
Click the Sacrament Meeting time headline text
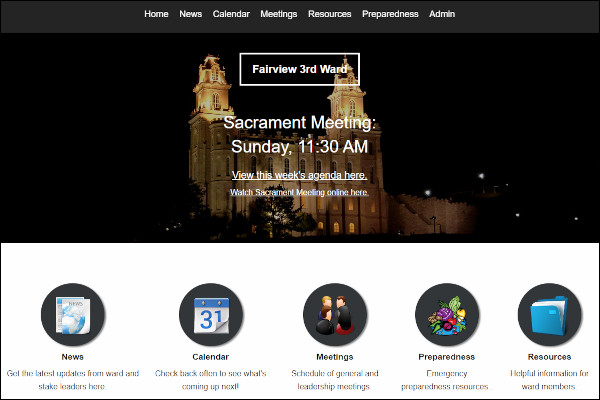click(299, 134)
